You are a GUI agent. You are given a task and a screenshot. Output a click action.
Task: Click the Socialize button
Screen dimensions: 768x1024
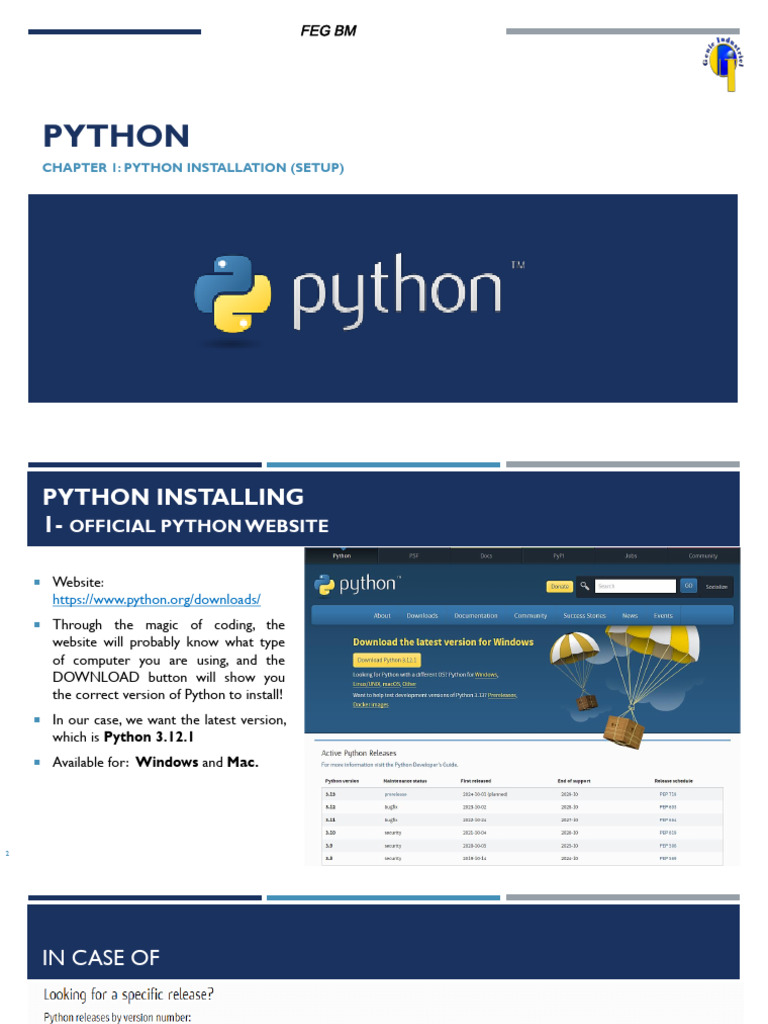coord(716,586)
